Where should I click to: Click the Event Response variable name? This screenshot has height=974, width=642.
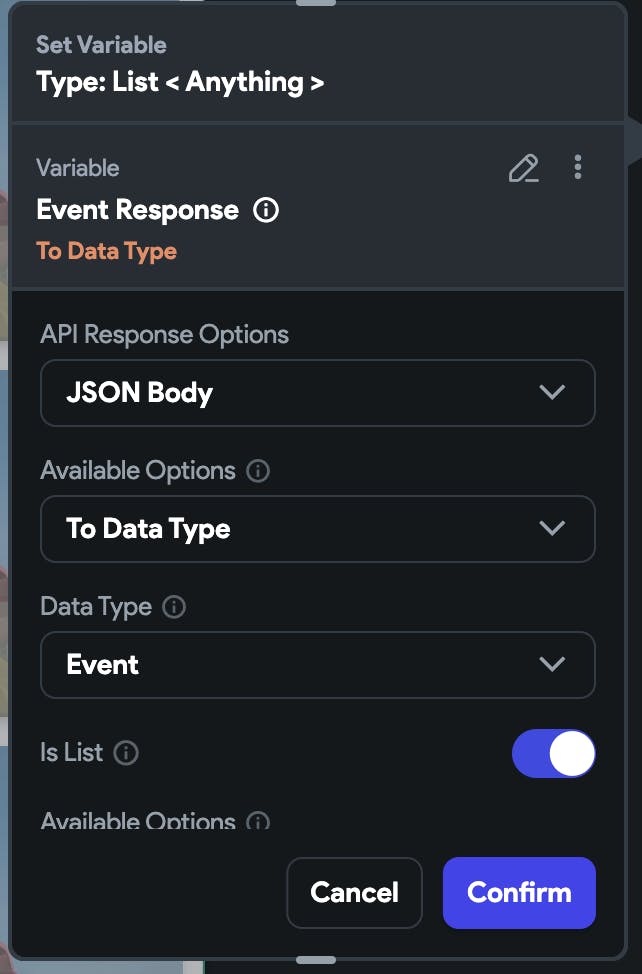tap(137, 210)
